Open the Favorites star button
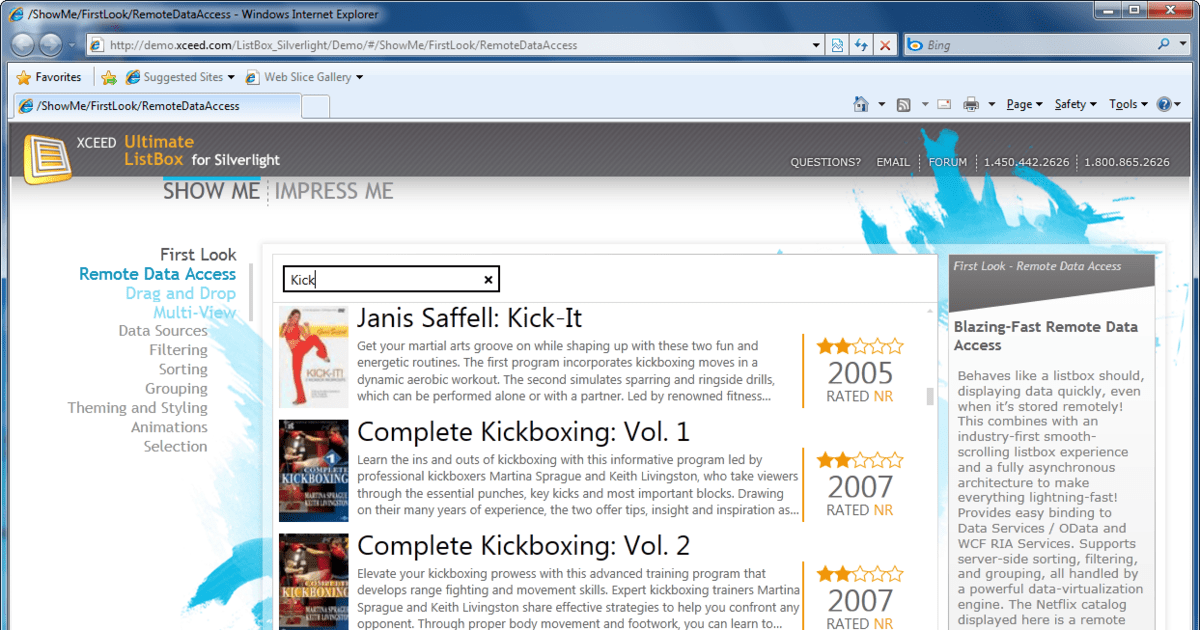This screenshot has height=630, width=1200. pos(49,77)
